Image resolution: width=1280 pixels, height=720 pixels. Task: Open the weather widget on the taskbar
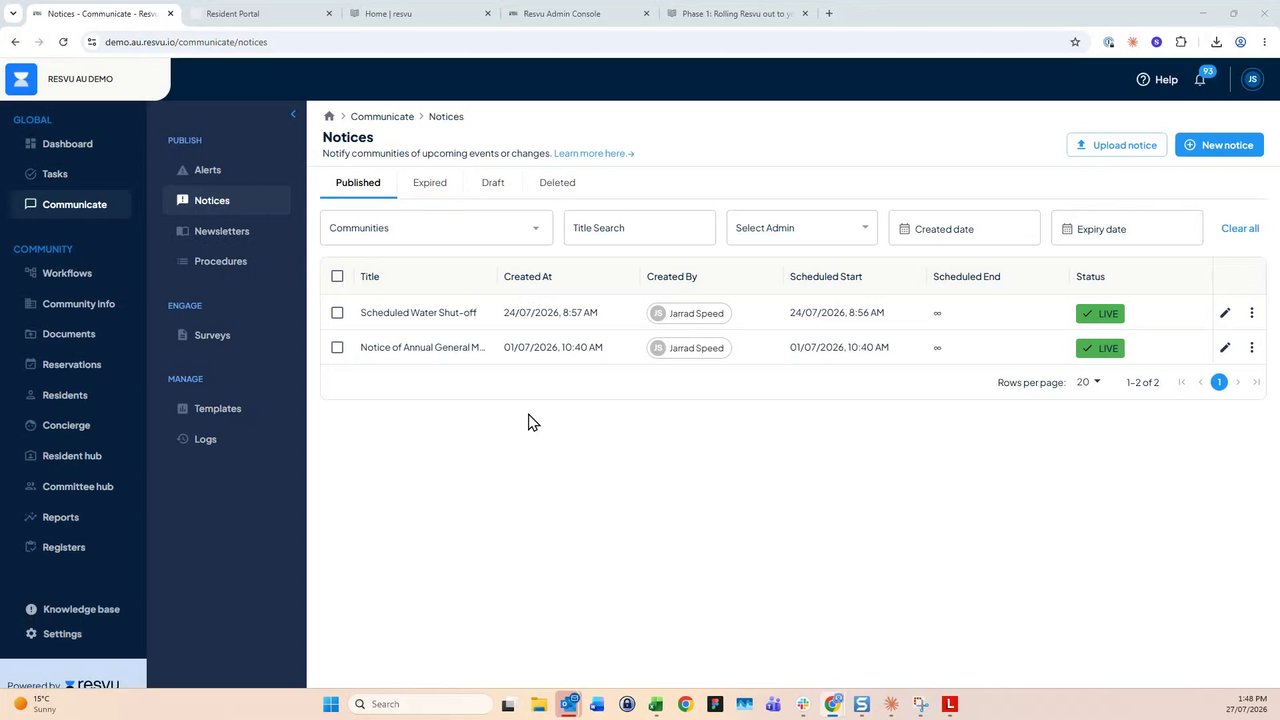pos(35,704)
